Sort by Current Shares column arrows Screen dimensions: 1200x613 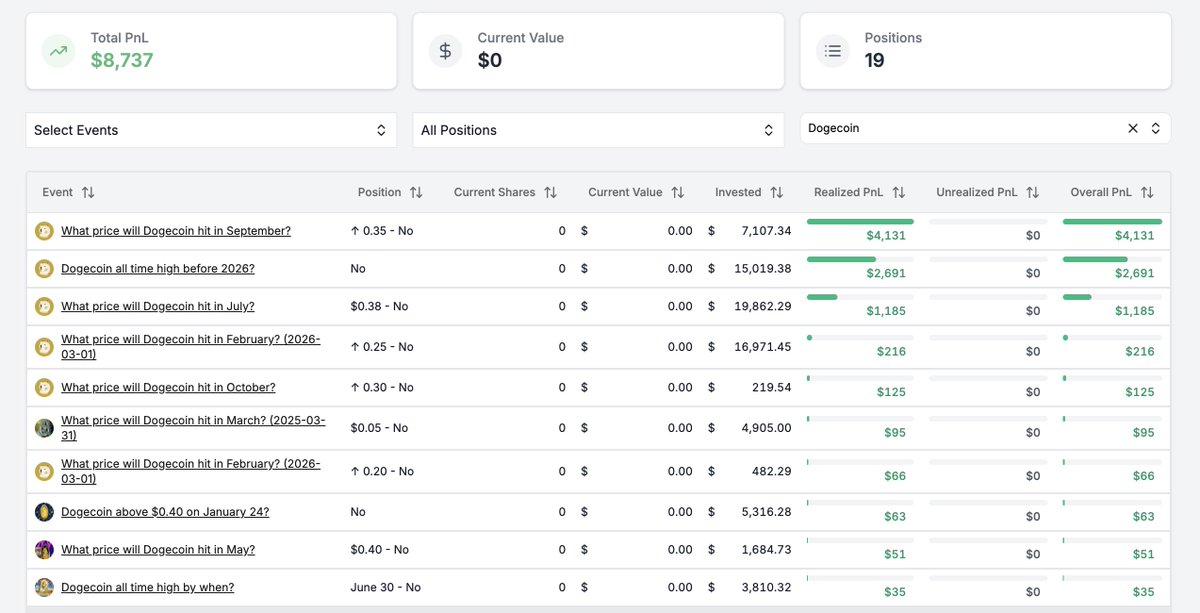[550, 192]
